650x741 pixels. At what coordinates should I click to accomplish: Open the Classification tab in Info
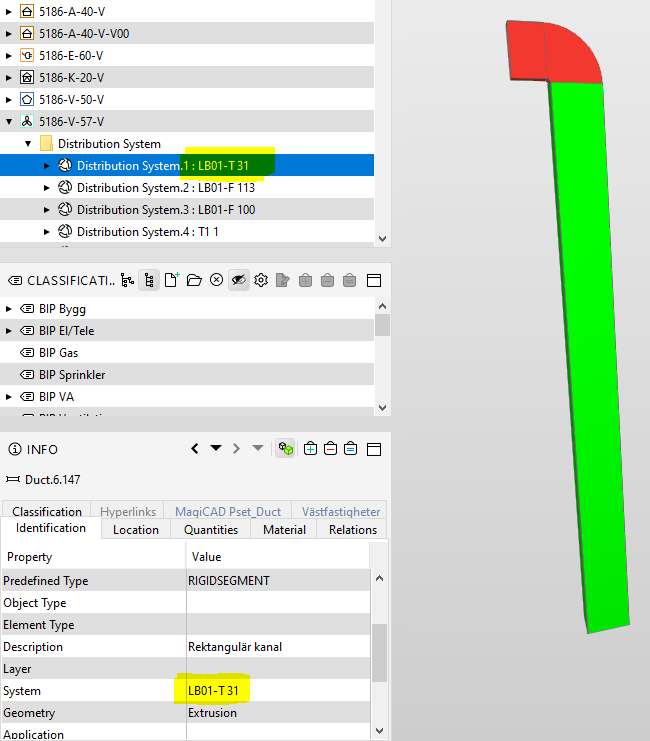(x=47, y=511)
